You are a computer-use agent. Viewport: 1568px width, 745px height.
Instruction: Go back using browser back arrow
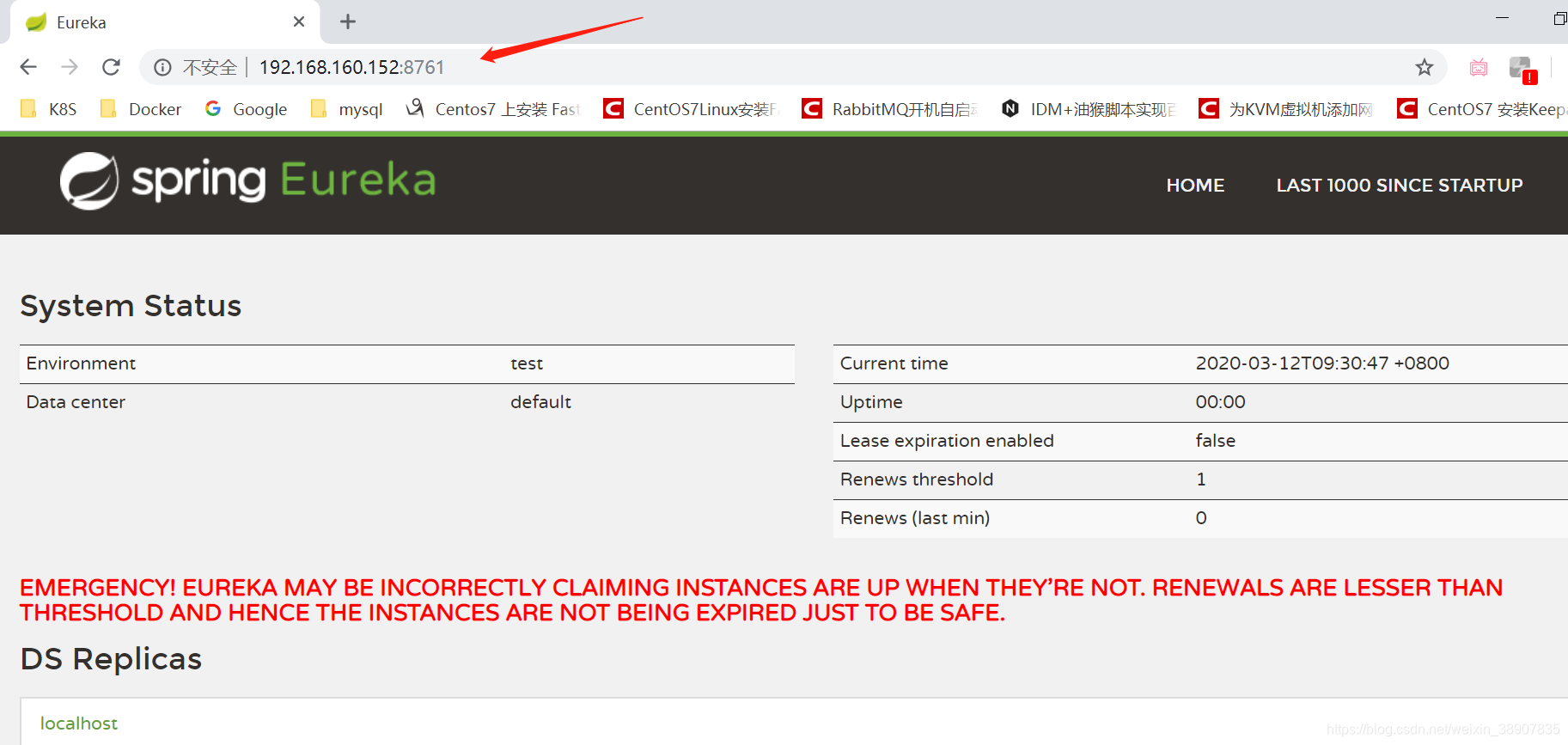(x=28, y=67)
